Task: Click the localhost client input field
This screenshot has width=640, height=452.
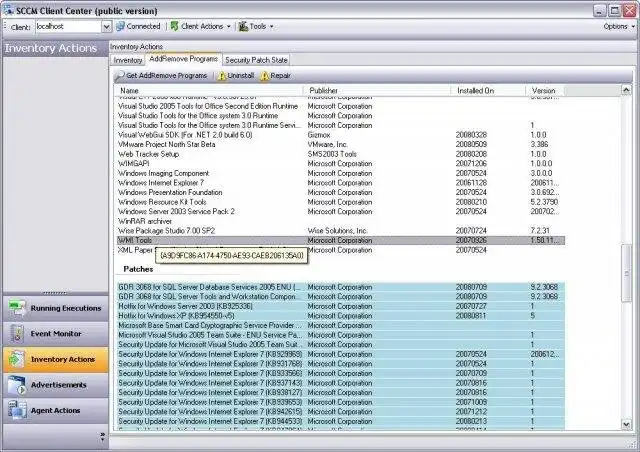Action: (68, 27)
